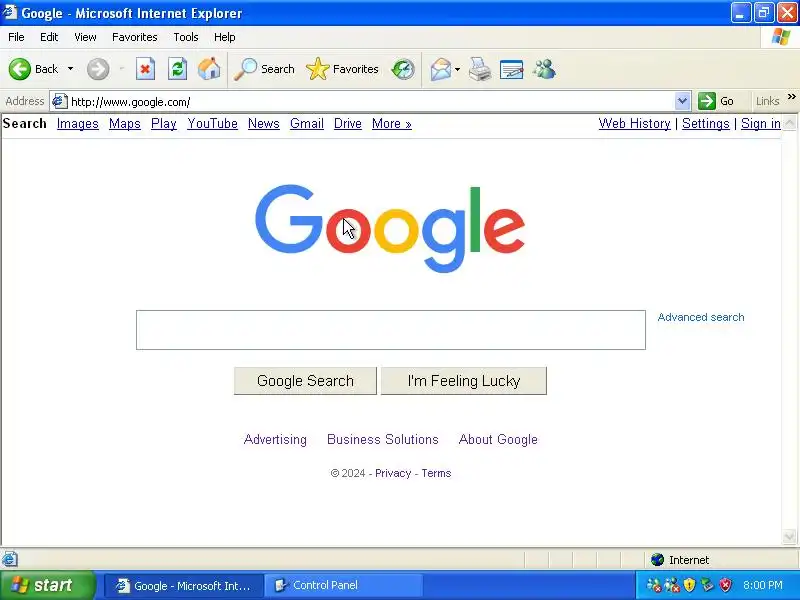Open the News link
Screen dimensions: 800x600
[264, 123]
